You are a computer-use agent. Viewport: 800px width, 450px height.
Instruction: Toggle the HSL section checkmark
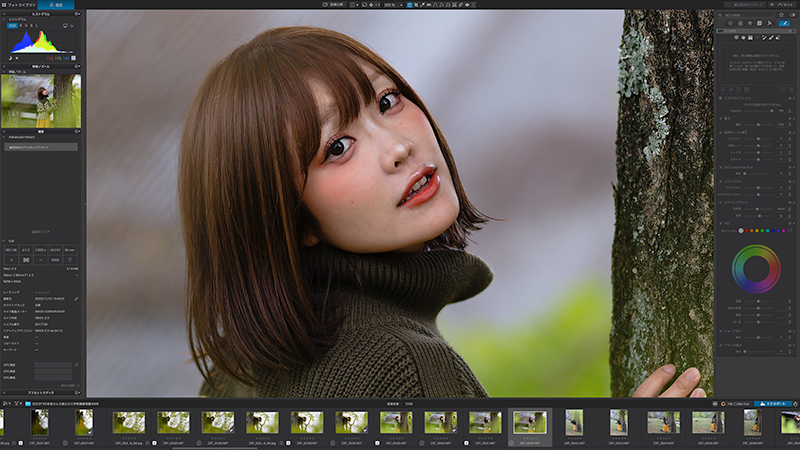(721, 223)
